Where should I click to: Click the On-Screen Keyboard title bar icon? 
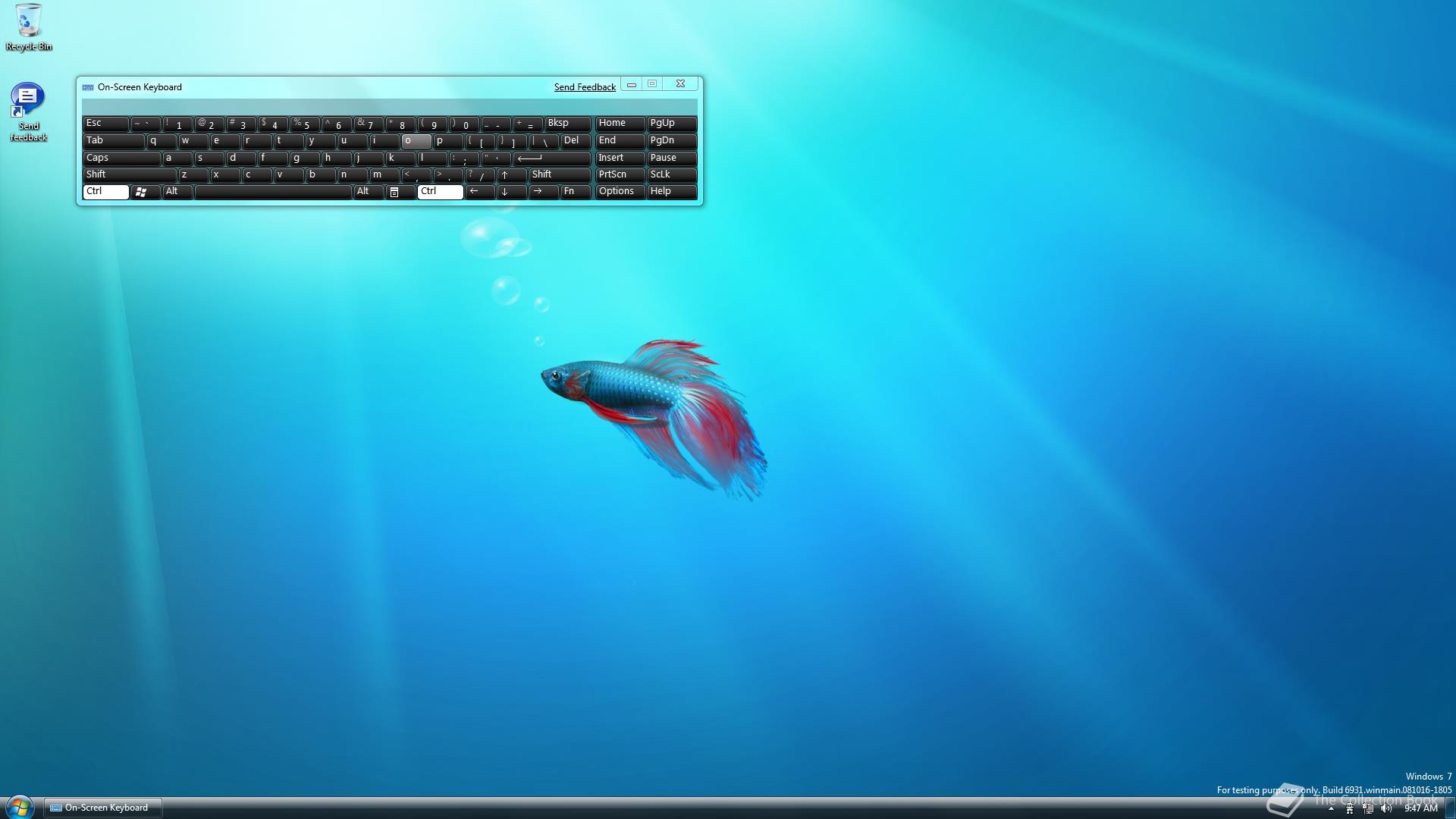point(88,87)
